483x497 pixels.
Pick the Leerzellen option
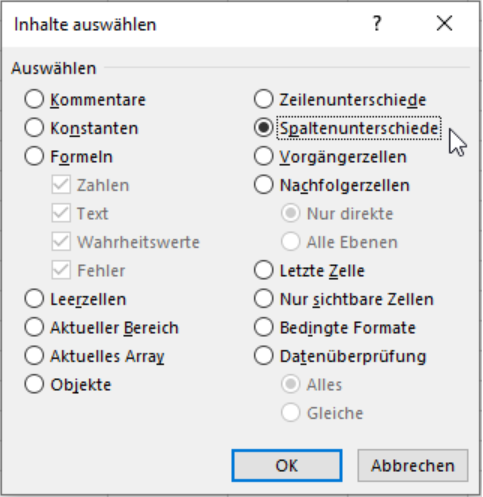pos(34,299)
